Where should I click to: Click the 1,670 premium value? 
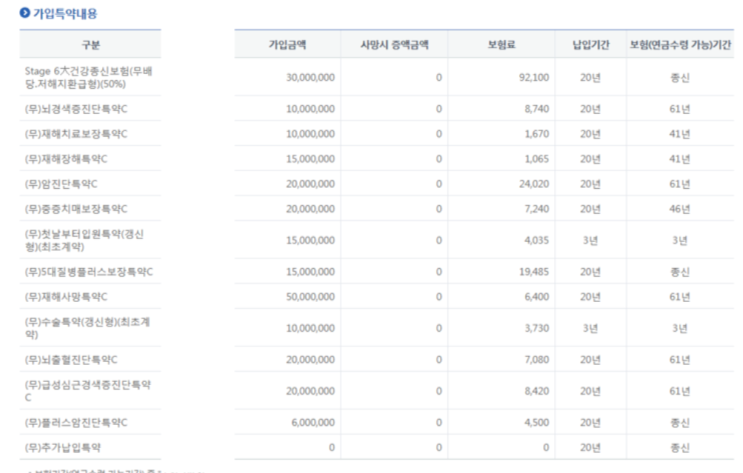pos(537,134)
